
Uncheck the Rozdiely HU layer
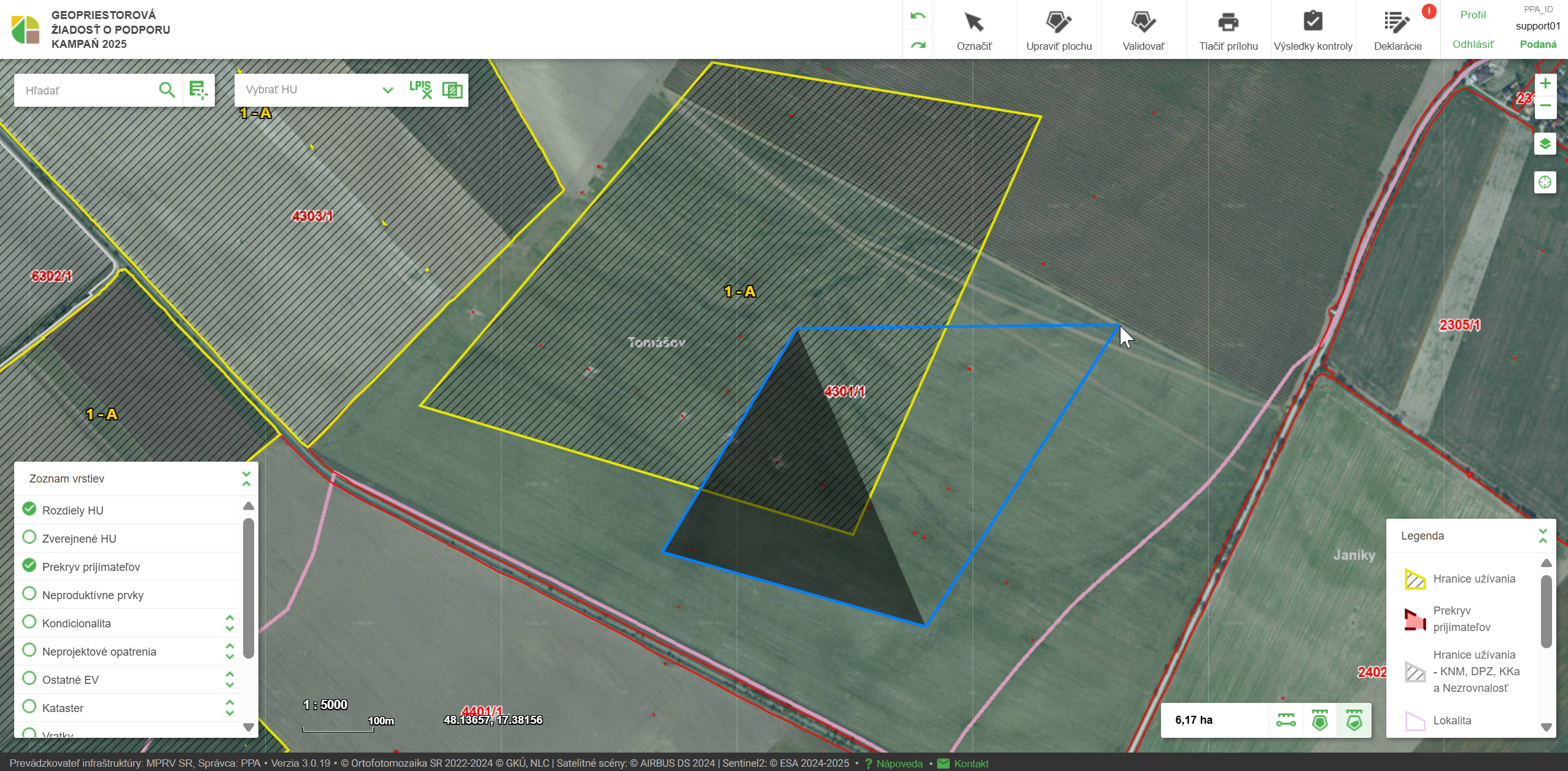[x=29, y=509]
